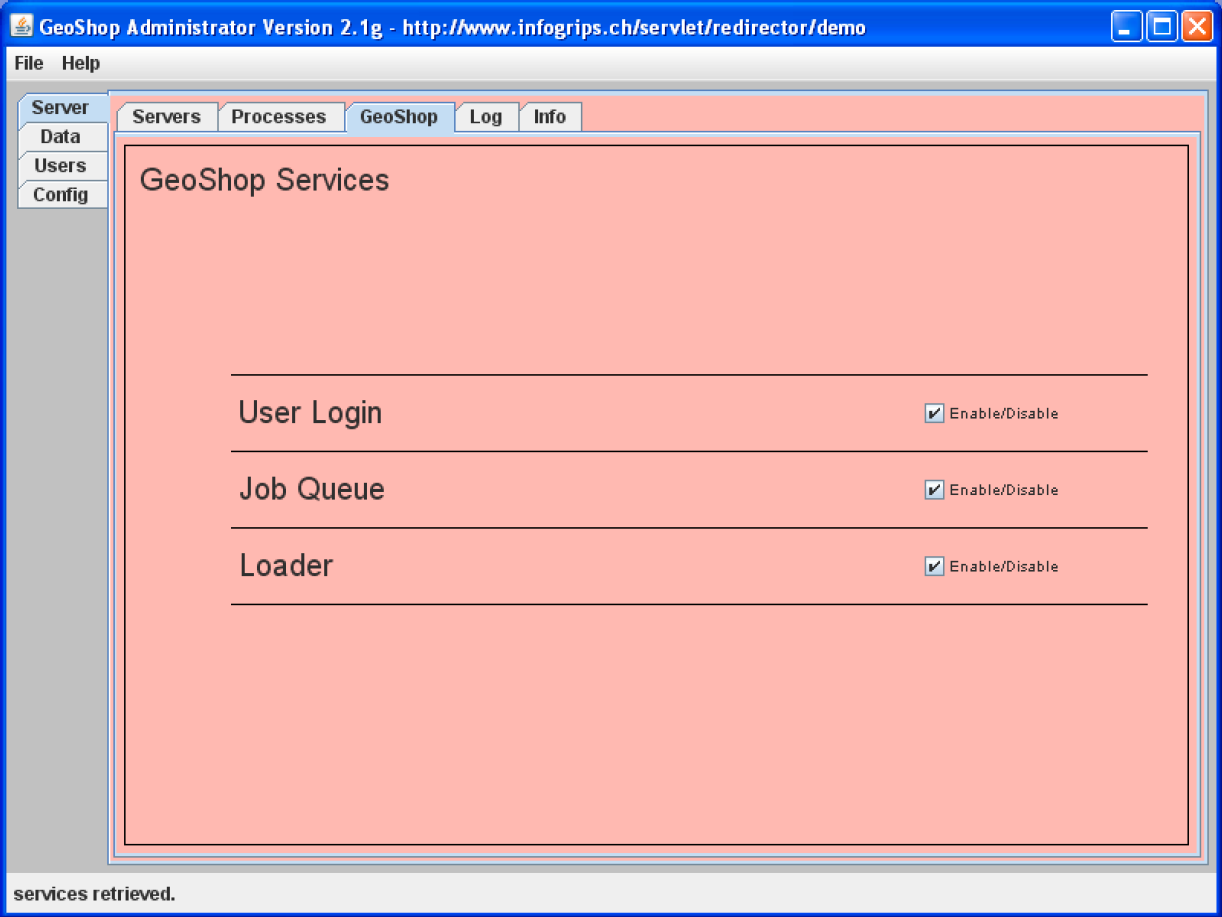Minimize the GeoShop Administrator window

click(x=1126, y=27)
